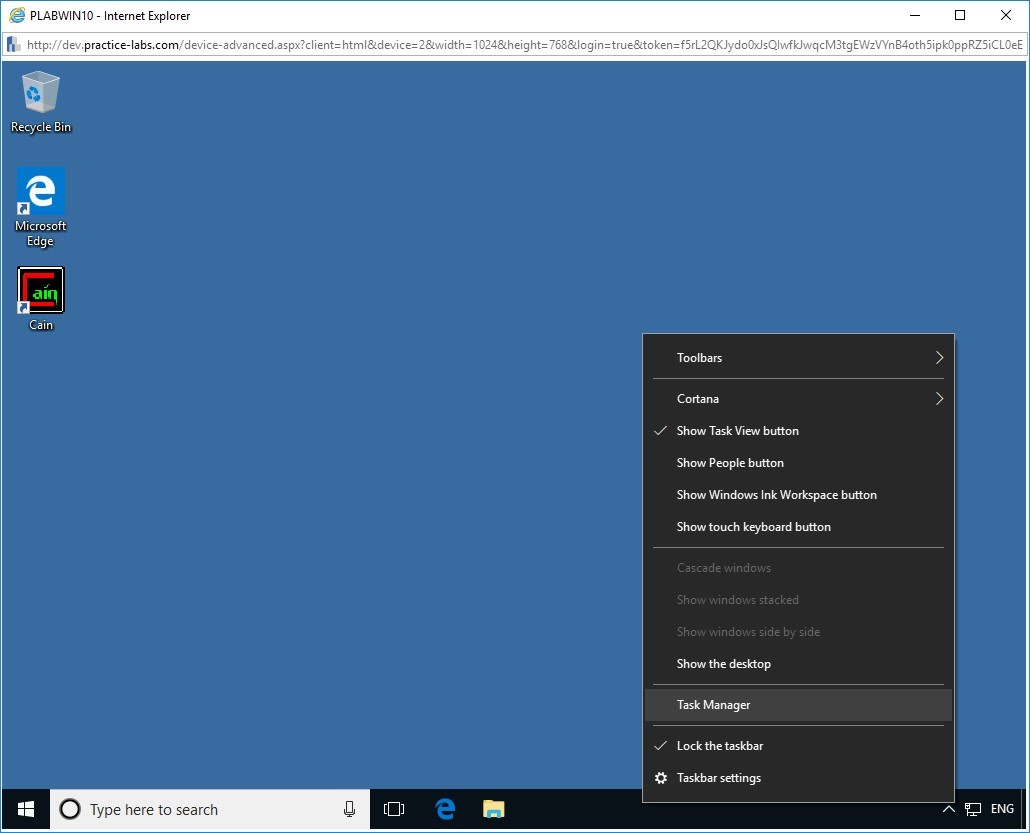Open Task Manager from the context menu
1030x833 pixels.
pyautogui.click(x=713, y=704)
